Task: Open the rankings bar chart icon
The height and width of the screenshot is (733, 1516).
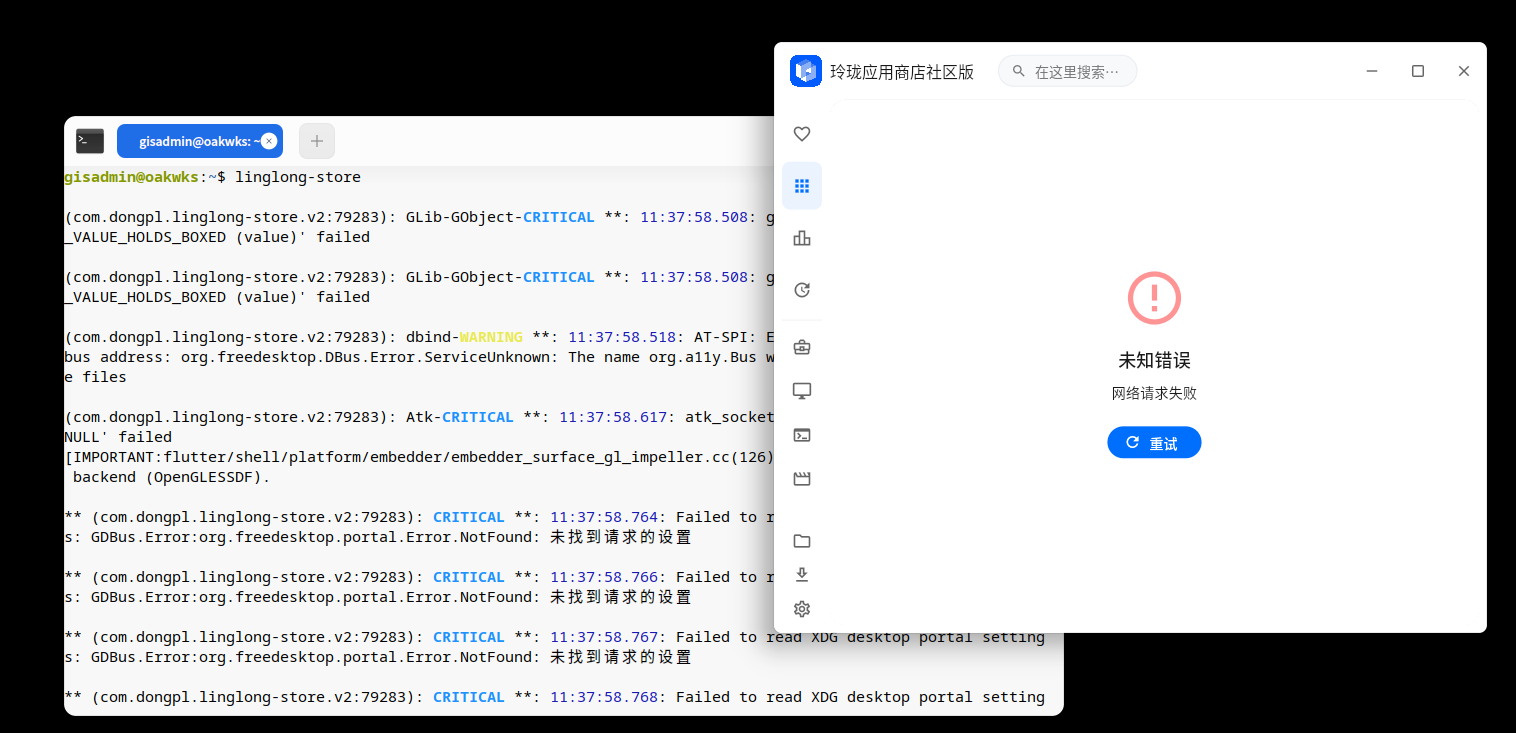Action: [x=801, y=238]
